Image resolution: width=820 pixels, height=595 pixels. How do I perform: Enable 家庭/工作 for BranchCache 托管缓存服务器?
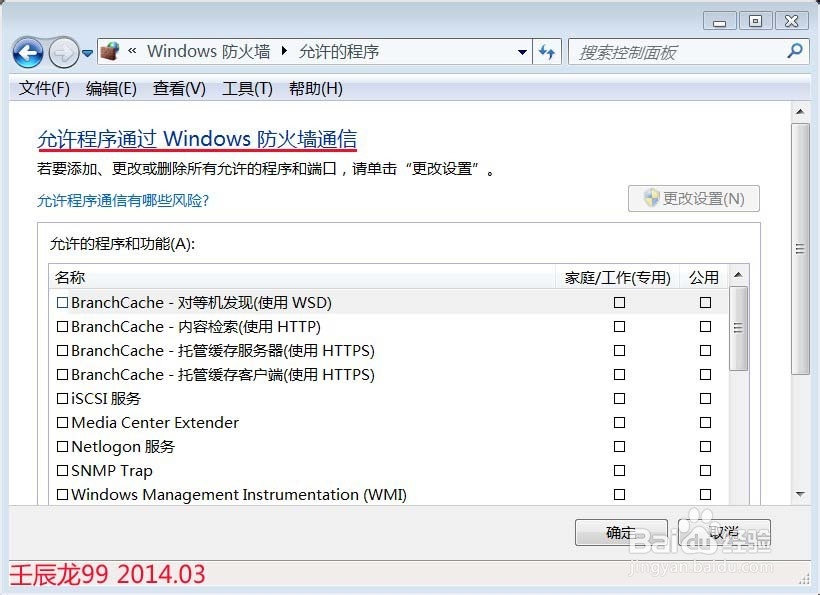[x=620, y=351]
